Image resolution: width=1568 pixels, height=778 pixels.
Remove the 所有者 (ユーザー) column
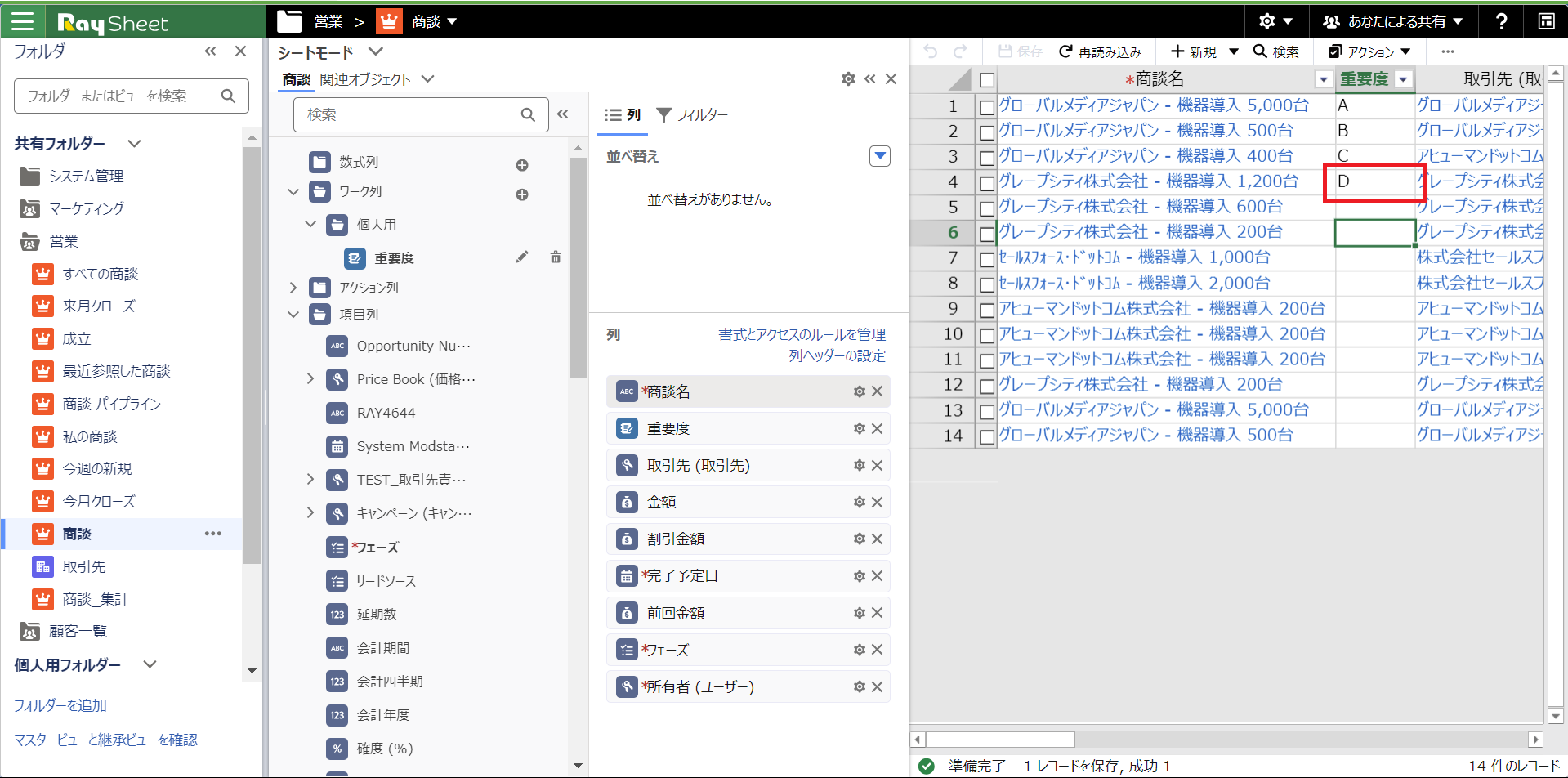pyautogui.click(x=877, y=686)
